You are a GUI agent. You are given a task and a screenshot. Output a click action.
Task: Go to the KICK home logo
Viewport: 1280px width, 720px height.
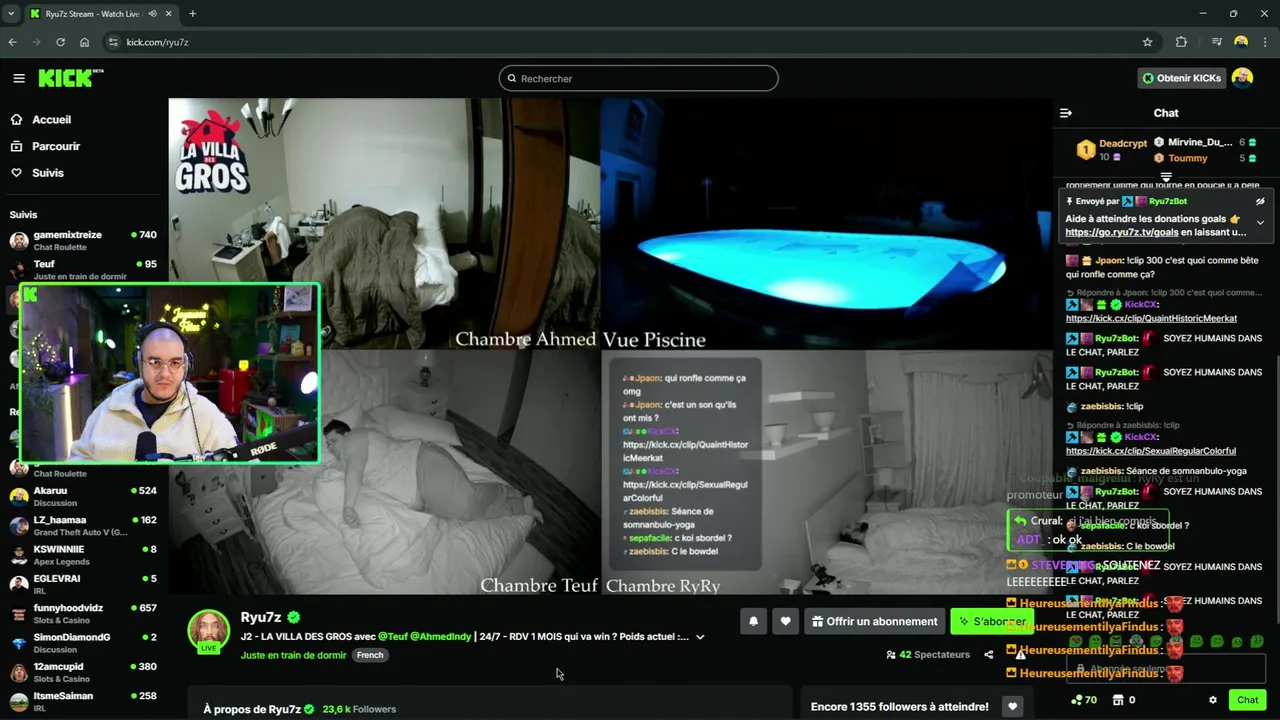(70, 78)
